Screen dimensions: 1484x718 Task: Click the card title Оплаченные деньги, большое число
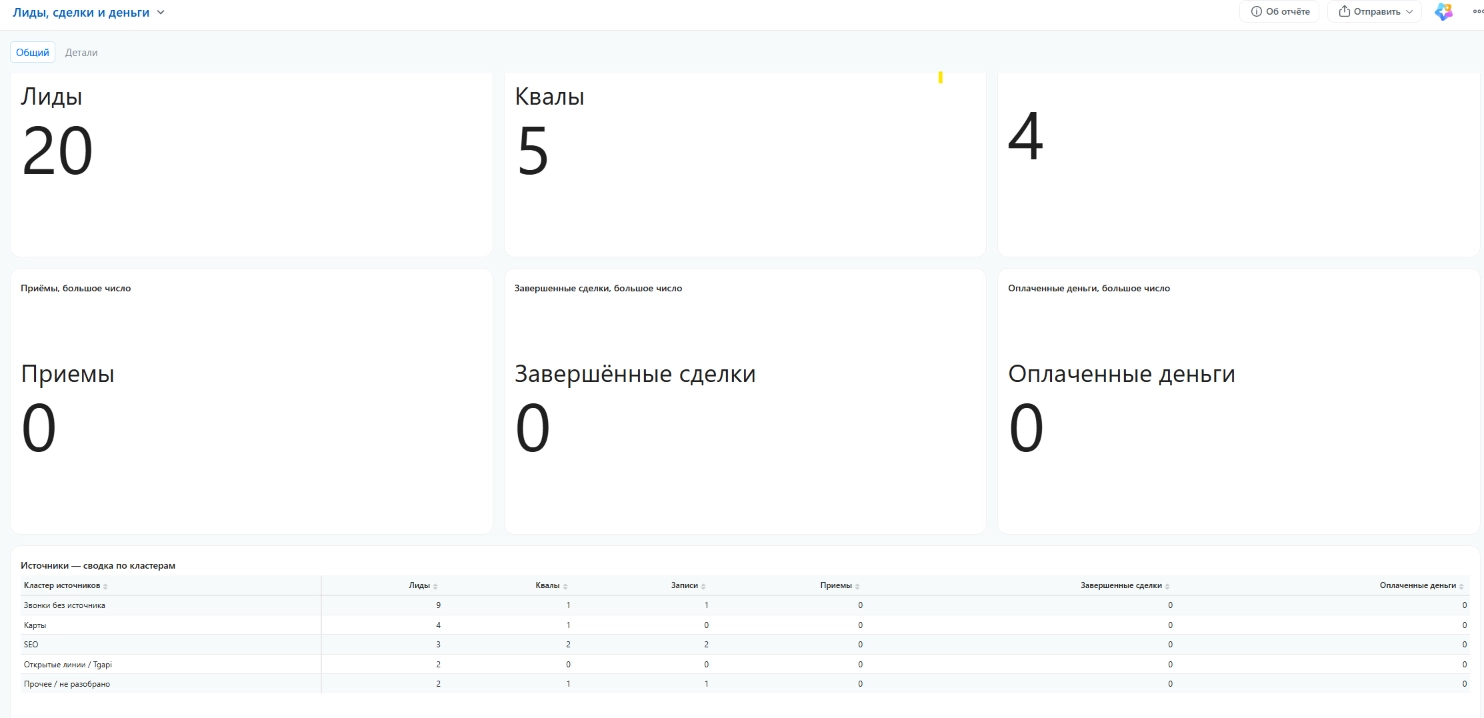coord(1089,288)
